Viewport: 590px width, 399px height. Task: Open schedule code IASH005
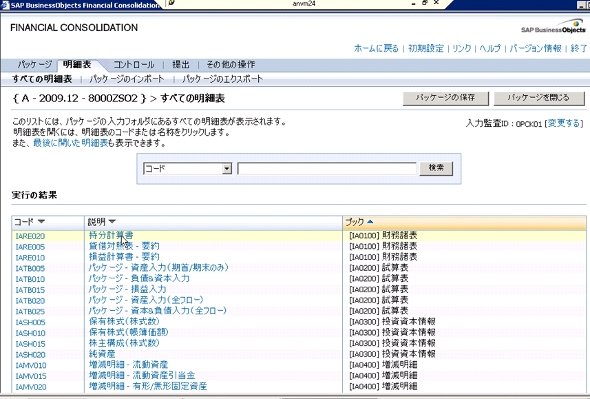30,322
